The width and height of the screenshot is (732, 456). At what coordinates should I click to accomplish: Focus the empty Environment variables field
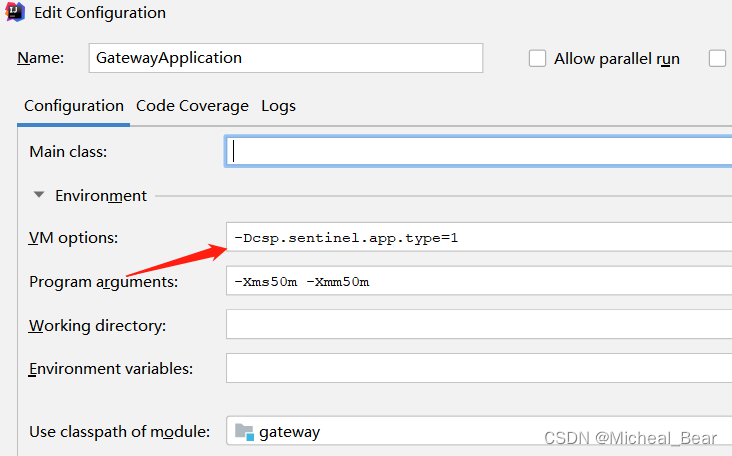tap(480, 368)
